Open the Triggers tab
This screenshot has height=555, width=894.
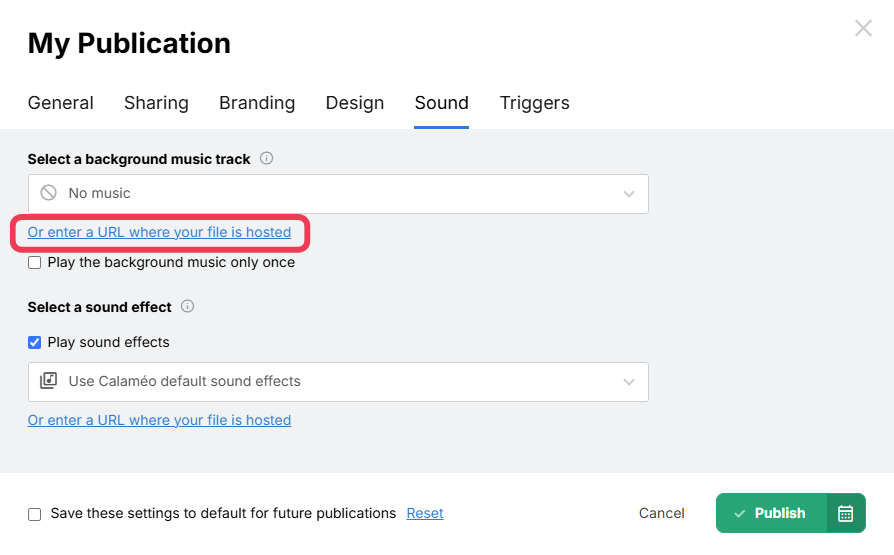(x=534, y=103)
